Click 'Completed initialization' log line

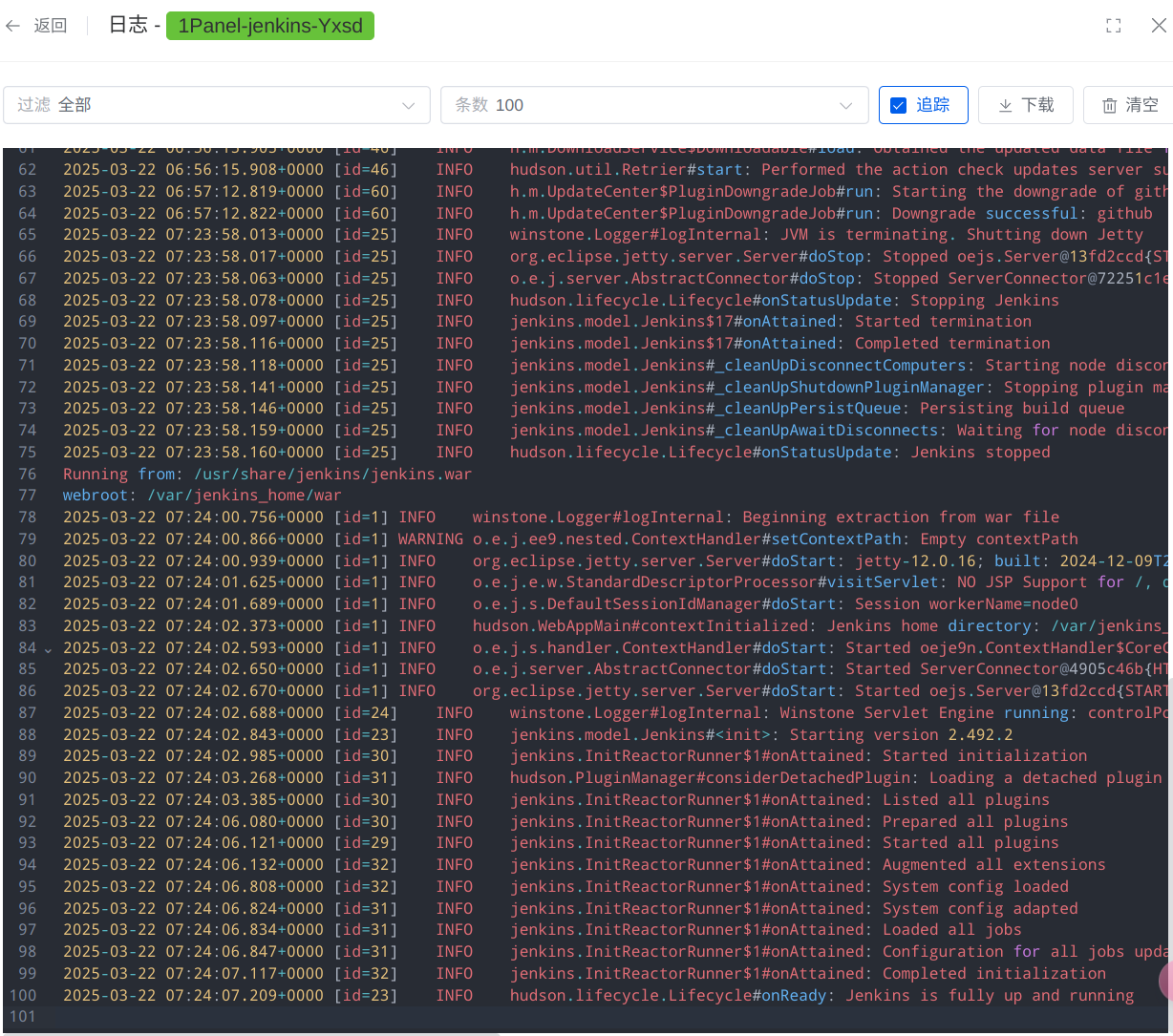pyautogui.click(x=585, y=974)
